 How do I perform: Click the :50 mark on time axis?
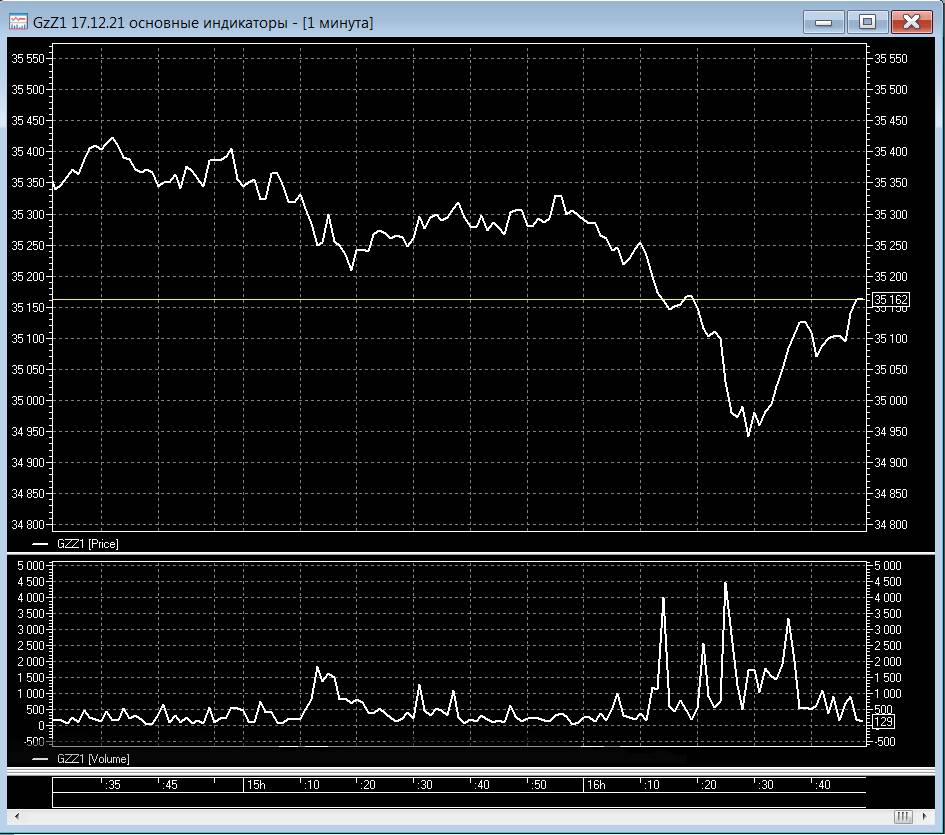point(538,785)
